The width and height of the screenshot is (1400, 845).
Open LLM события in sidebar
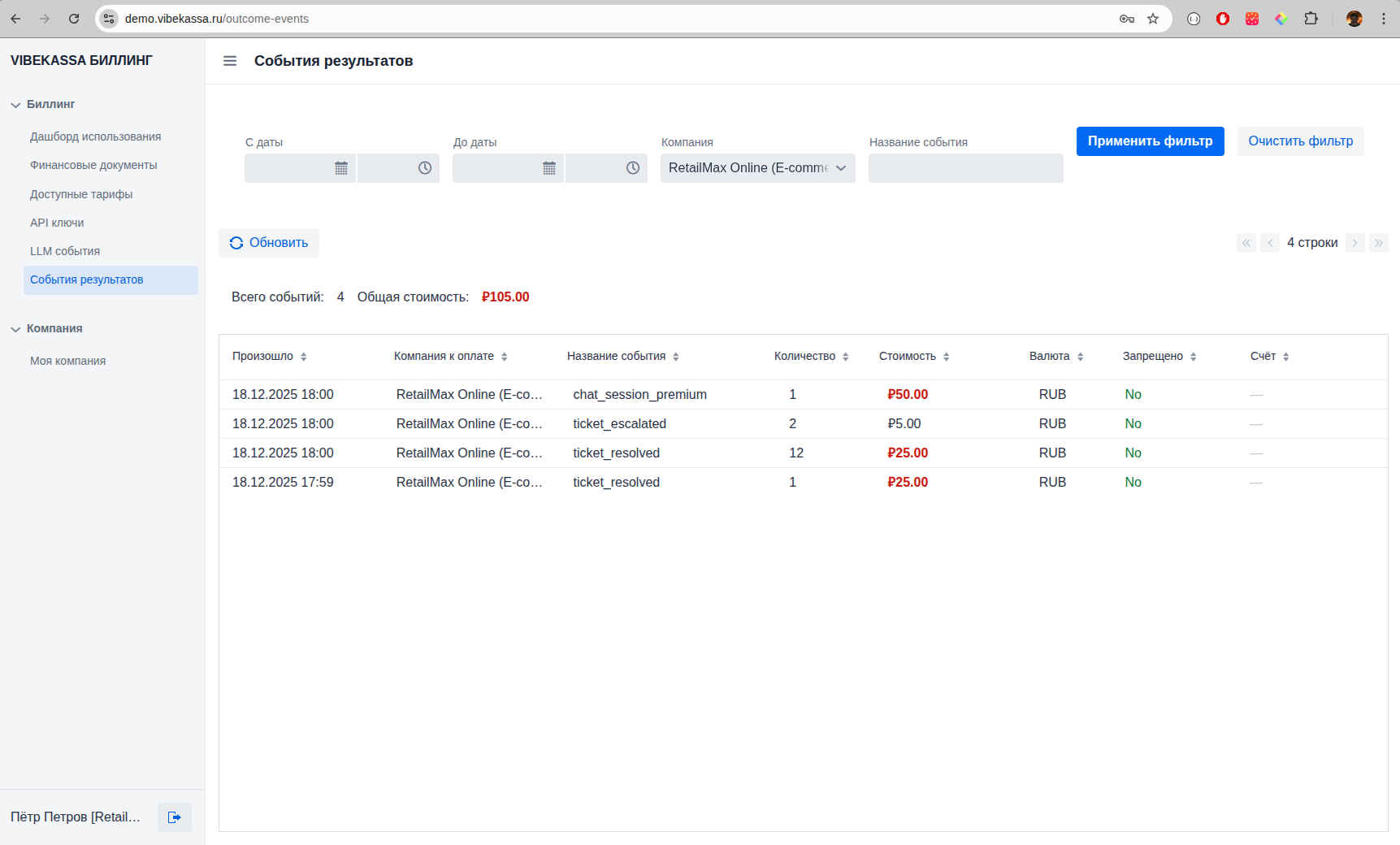tap(65, 251)
